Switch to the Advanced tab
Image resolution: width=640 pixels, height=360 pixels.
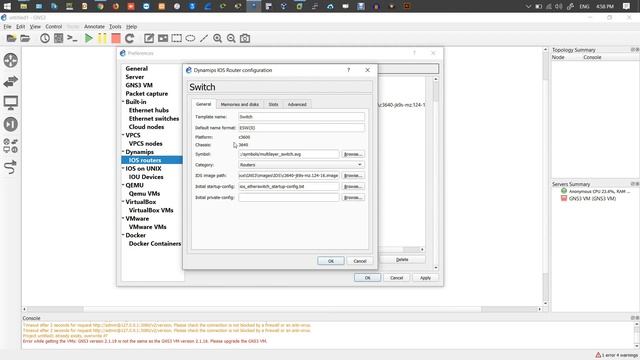(297, 104)
